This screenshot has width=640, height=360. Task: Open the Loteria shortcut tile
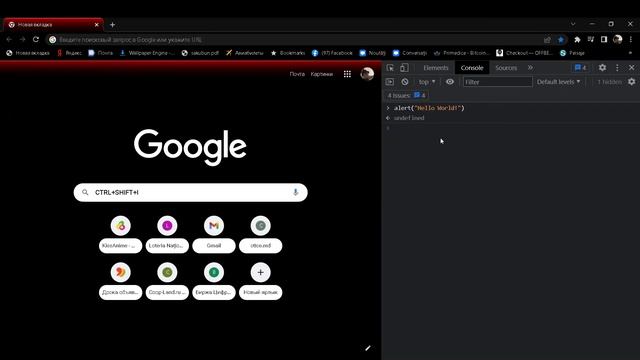(x=167, y=235)
